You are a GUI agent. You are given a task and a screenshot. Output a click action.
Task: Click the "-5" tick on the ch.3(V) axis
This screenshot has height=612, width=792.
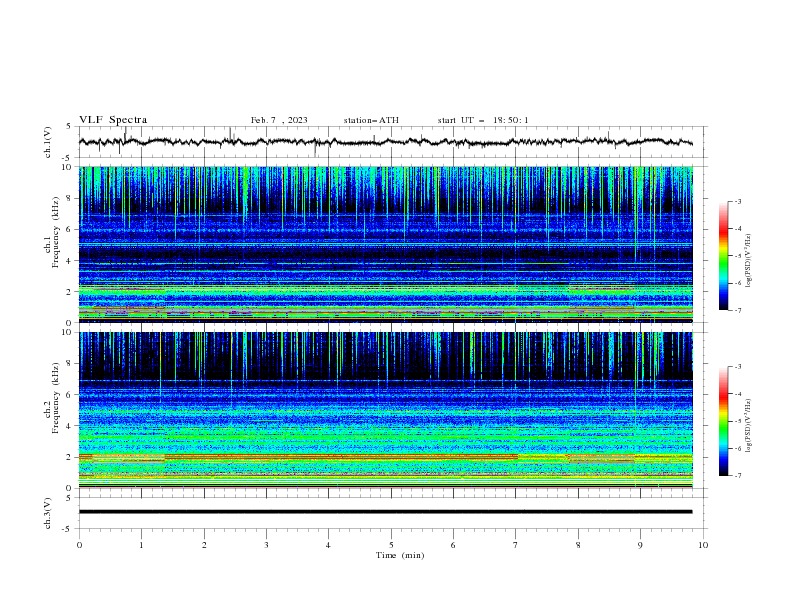pos(68,529)
